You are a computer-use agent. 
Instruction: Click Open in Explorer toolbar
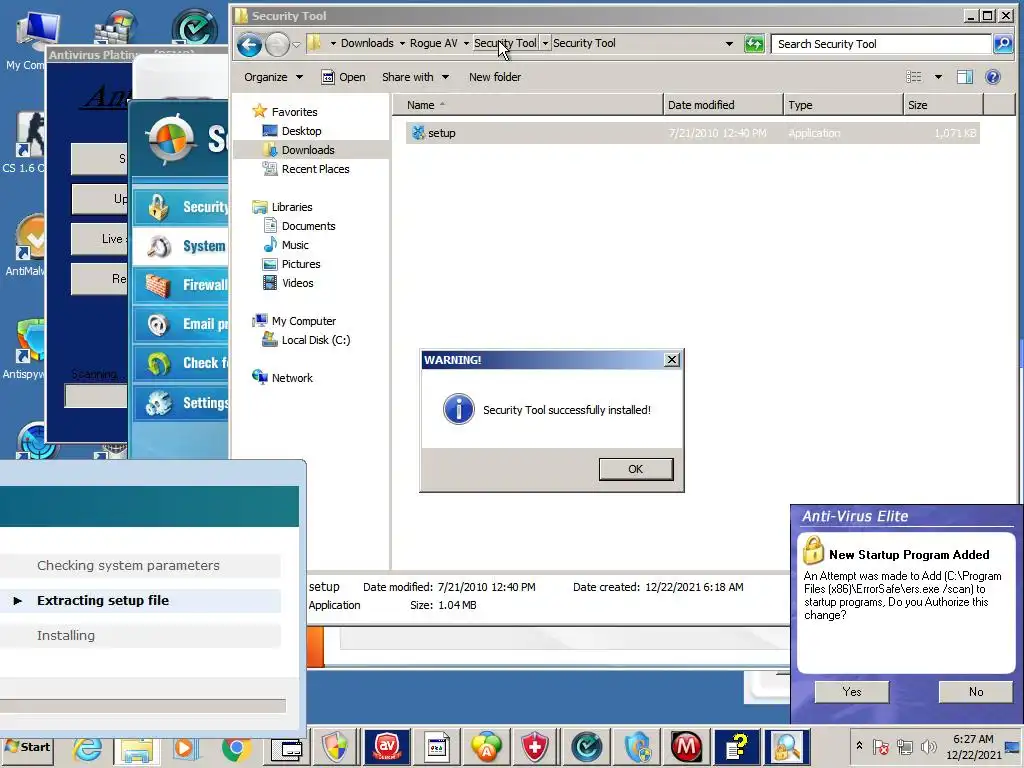pos(343,77)
